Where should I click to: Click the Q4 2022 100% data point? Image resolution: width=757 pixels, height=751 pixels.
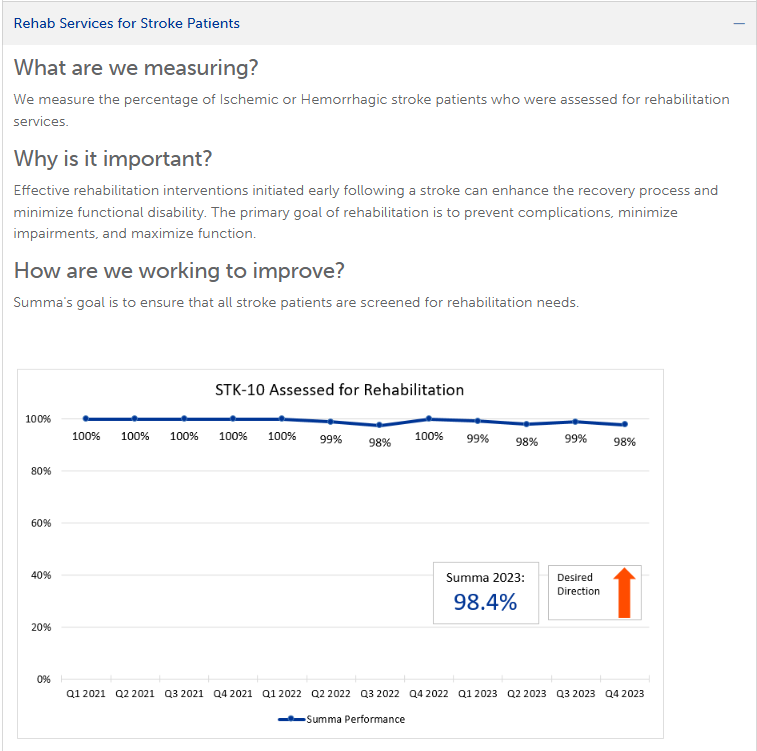point(429,419)
